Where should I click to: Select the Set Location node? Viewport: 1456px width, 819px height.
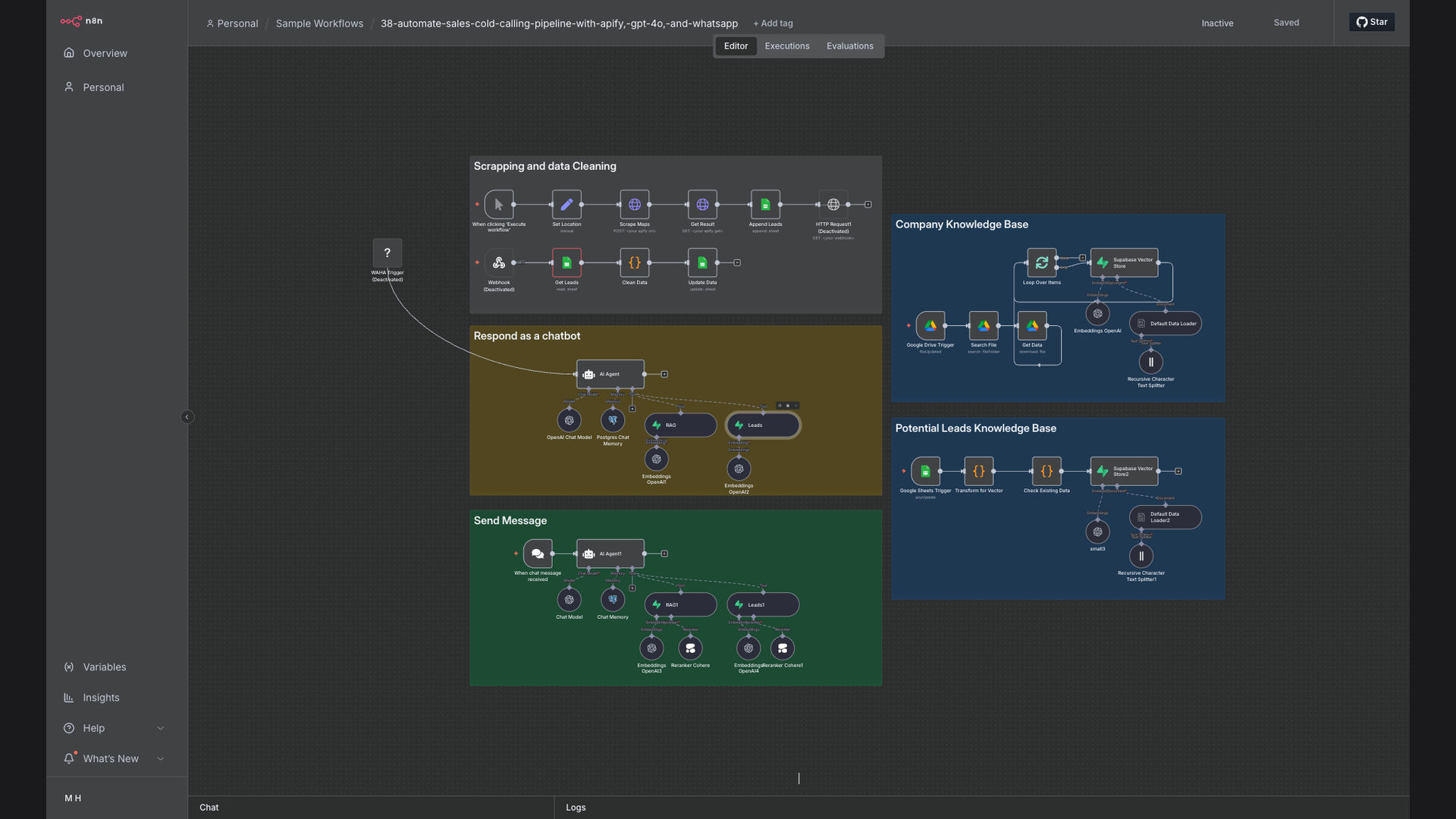pos(566,205)
